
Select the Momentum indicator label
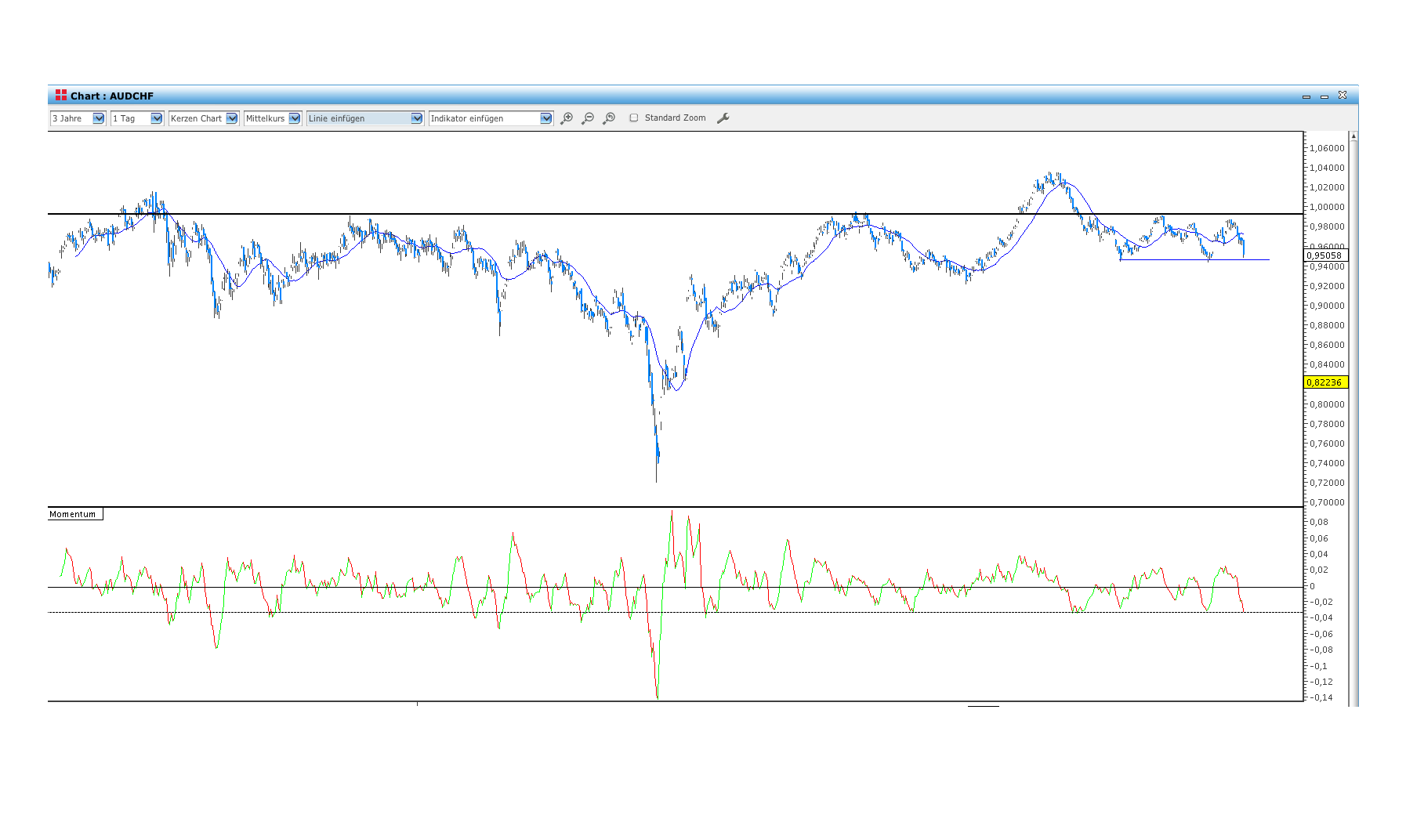(x=73, y=514)
